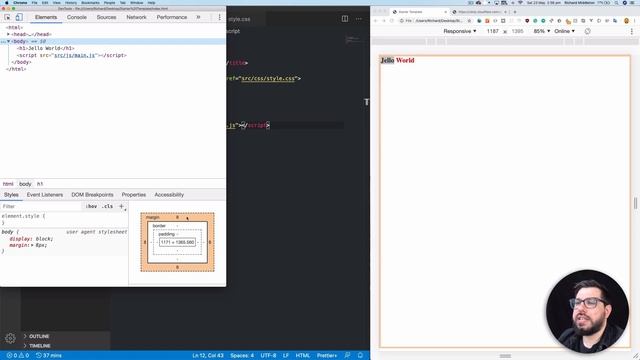Image resolution: width=640 pixels, height=360 pixels.
Task: Open new browser tab plus button
Action: tap(514, 12)
